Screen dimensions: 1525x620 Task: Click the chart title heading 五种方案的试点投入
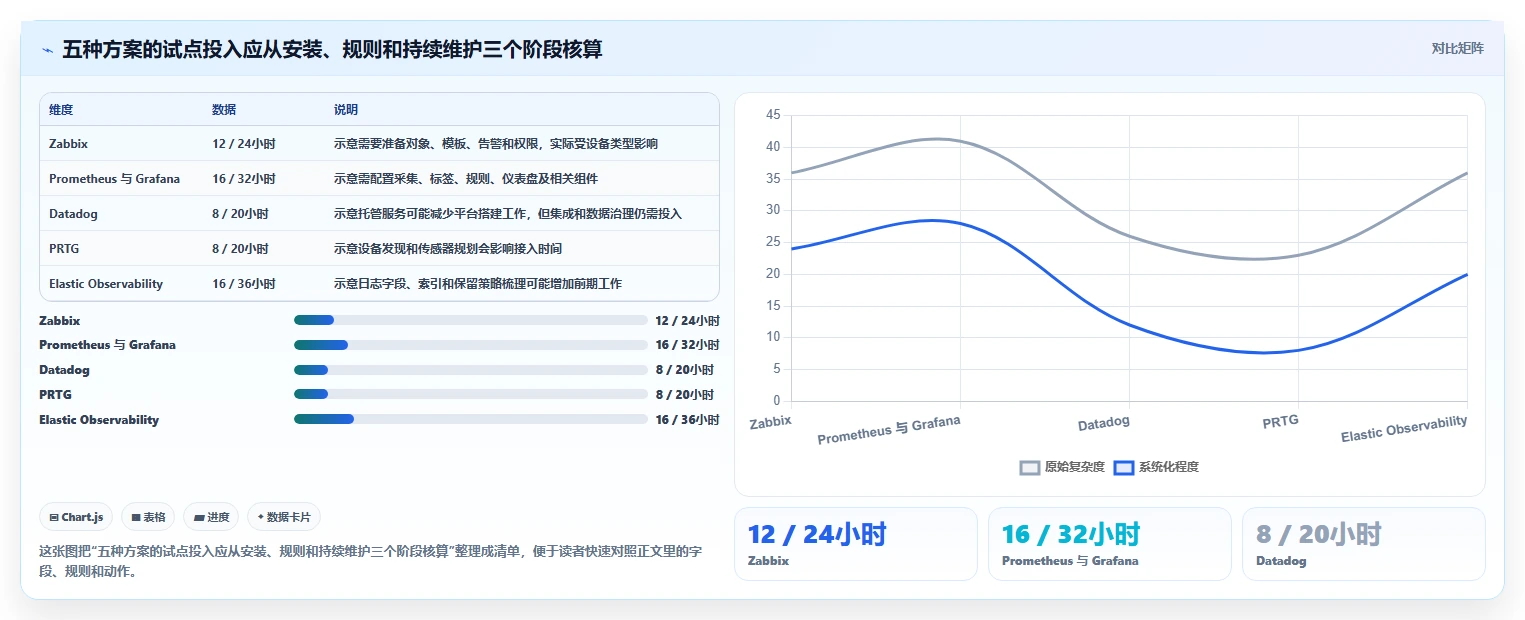click(332, 49)
